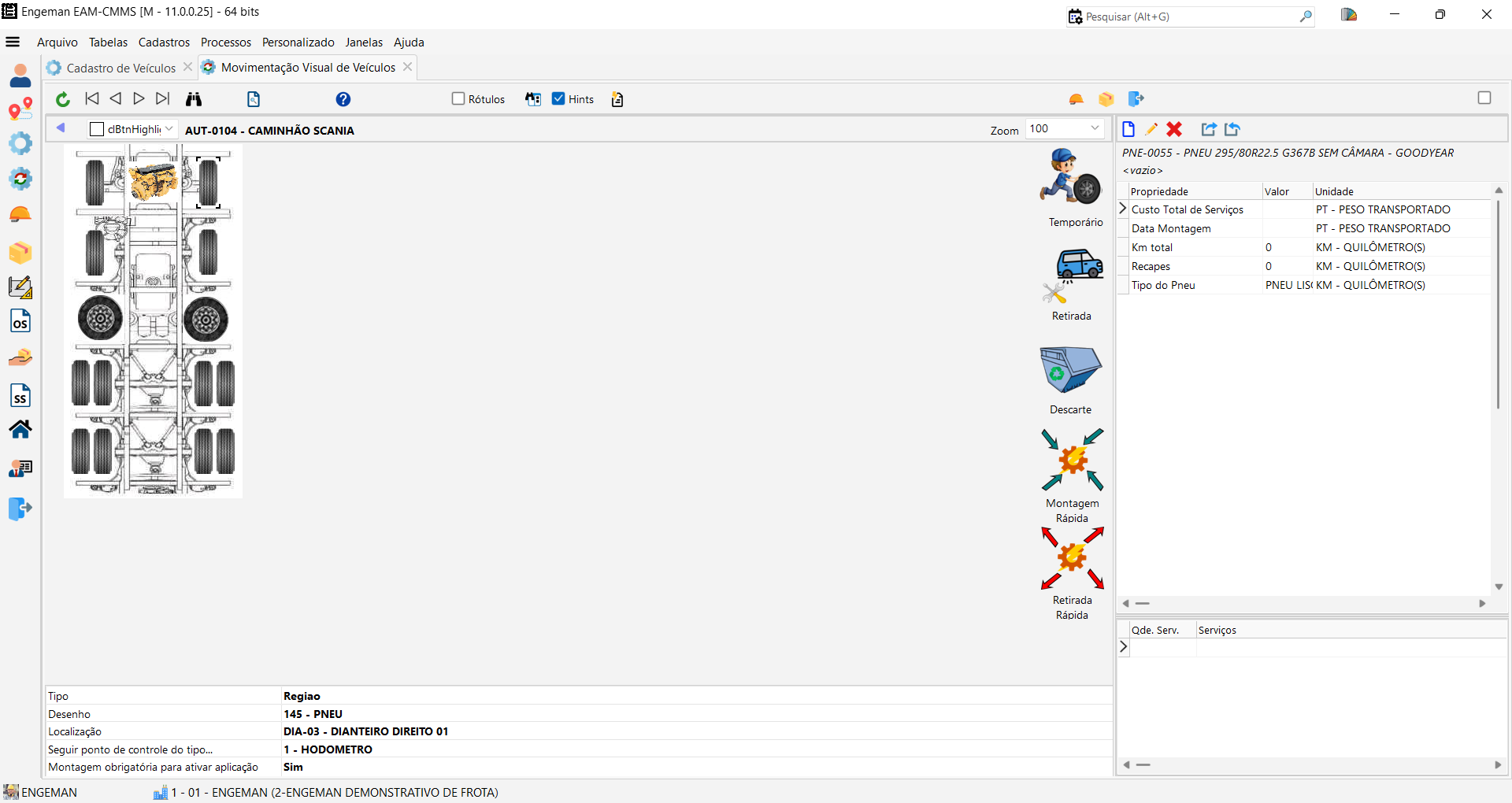
Task: Select the Descarte dumpster icon
Action: pos(1070,370)
